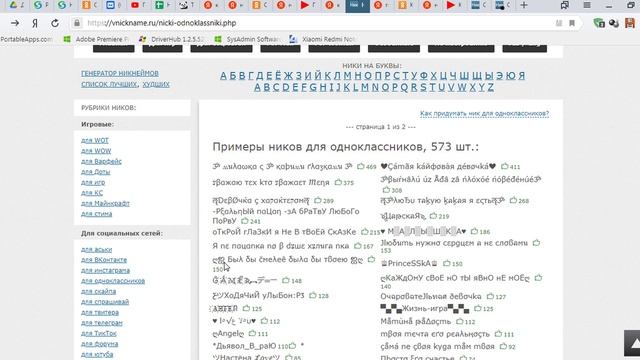This screenshot has width=640, height=360.
Task: Open sidebar link 'для твитера'
Action: pyautogui.click(x=100, y=313)
